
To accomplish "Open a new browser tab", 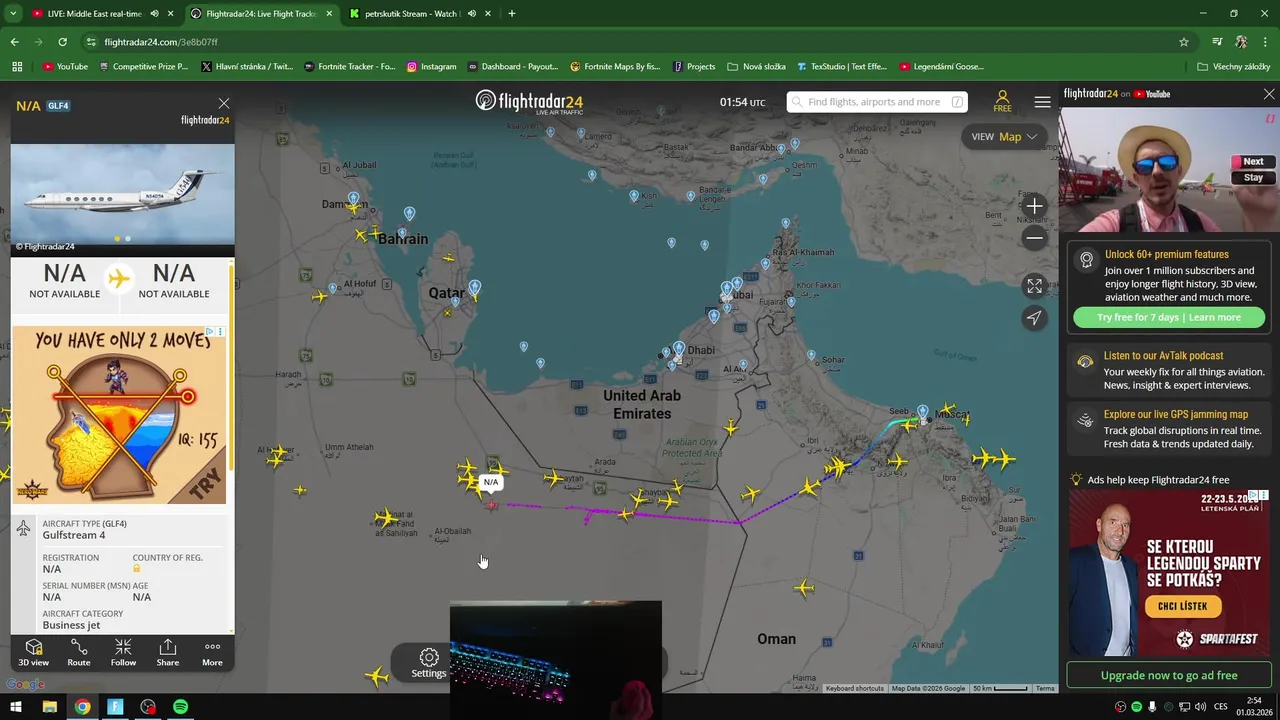I will coord(512,14).
